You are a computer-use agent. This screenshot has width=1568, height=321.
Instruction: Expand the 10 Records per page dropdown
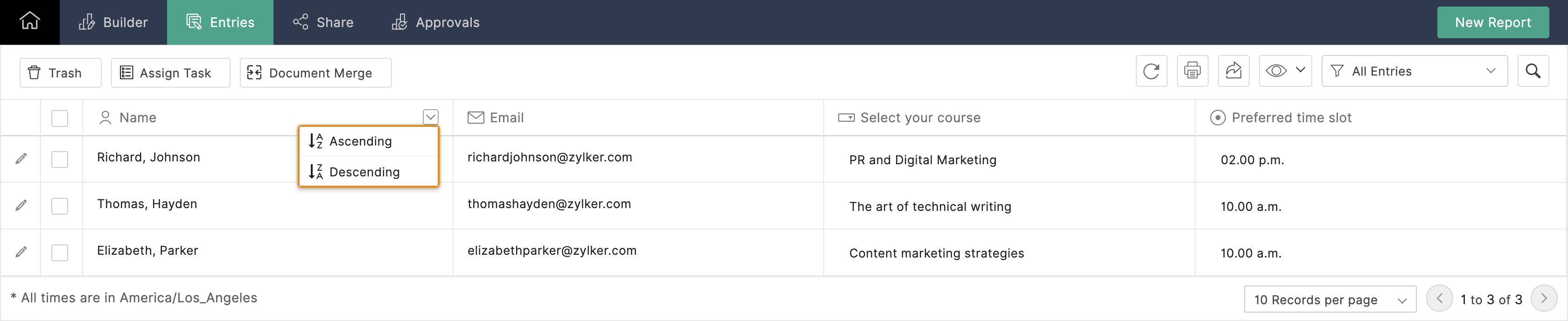coord(1330,300)
